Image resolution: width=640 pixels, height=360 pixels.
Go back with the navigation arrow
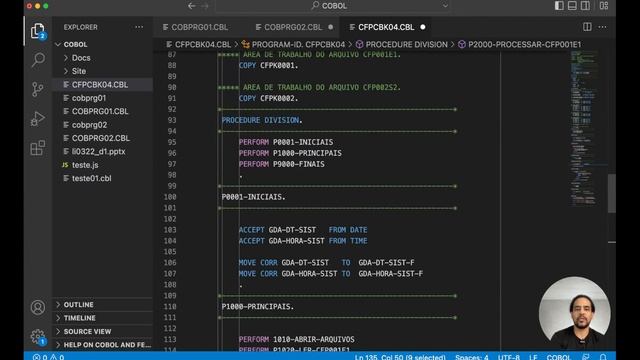[191, 6]
